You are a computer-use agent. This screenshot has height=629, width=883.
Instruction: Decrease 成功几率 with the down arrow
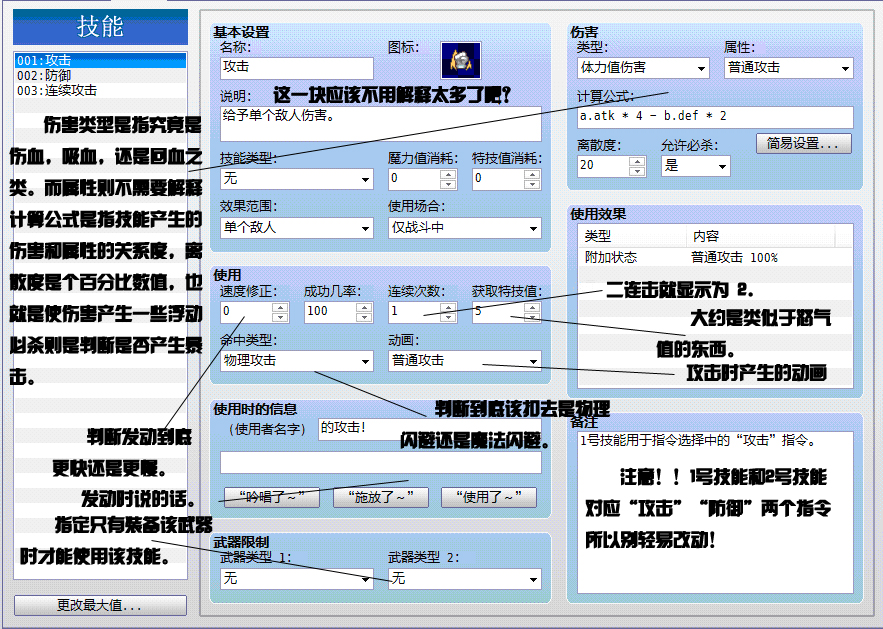364,317
